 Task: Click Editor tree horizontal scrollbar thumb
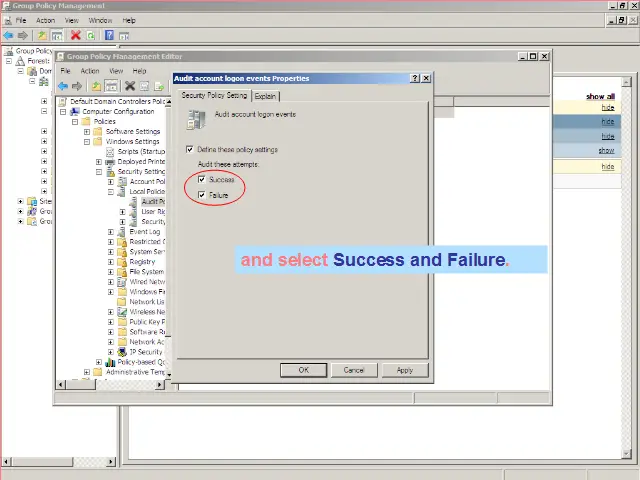[x=80, y=384]
